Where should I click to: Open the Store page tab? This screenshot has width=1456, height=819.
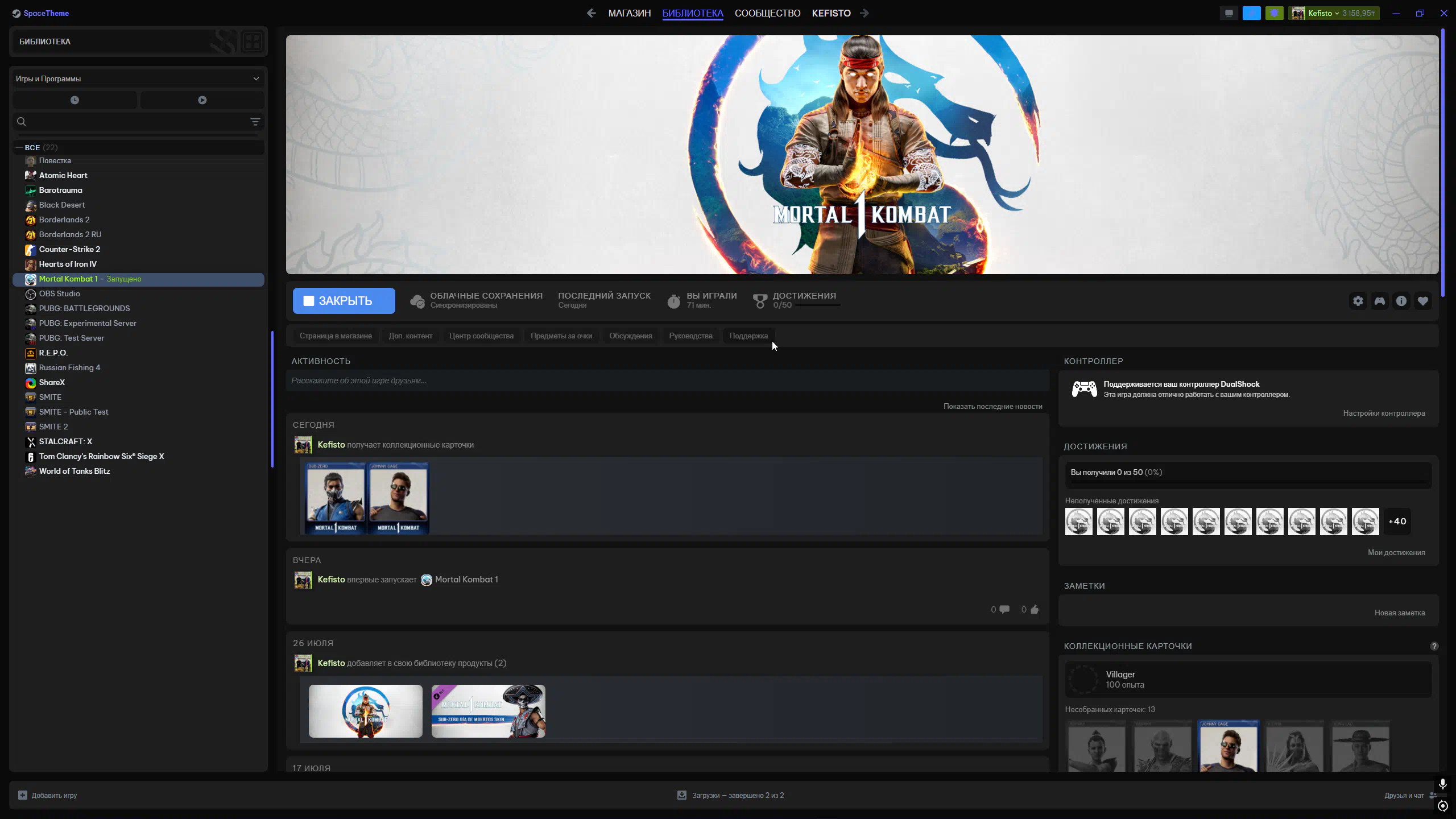(336, 336)
